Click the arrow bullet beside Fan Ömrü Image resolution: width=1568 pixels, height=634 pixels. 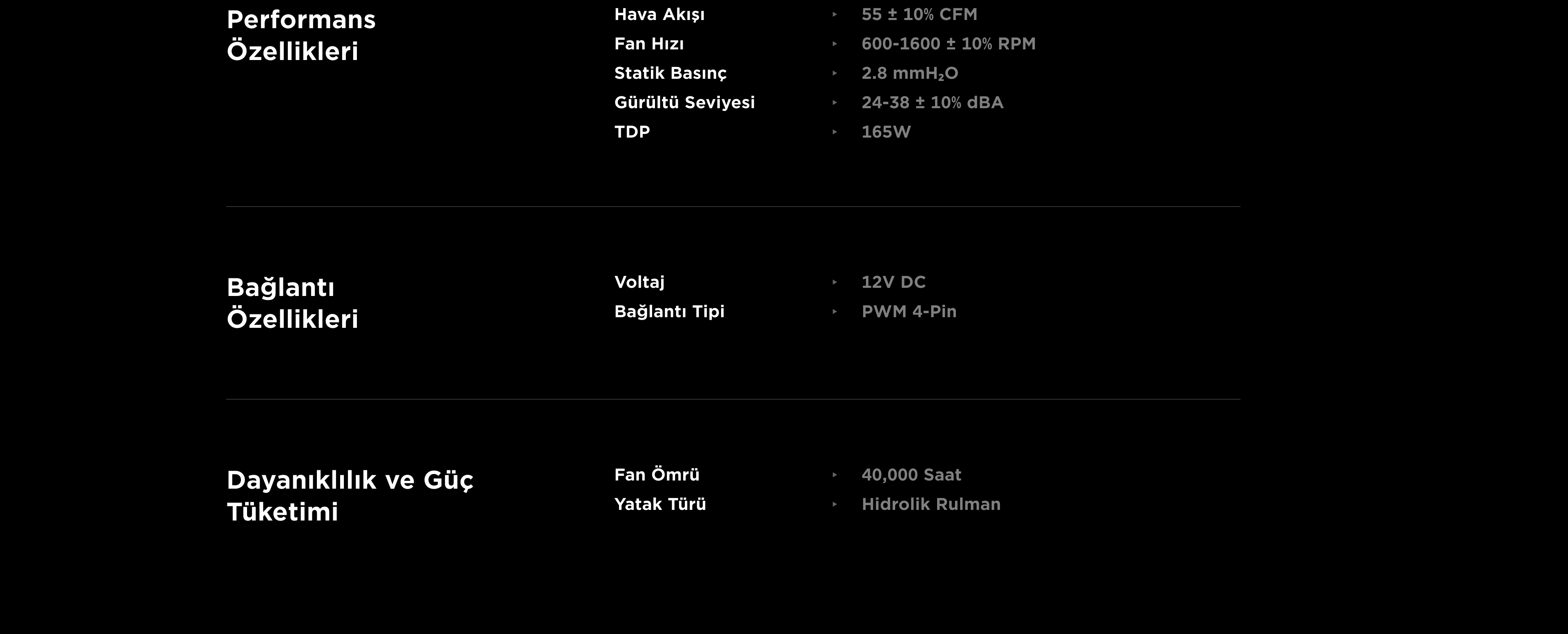pos(835,475)
